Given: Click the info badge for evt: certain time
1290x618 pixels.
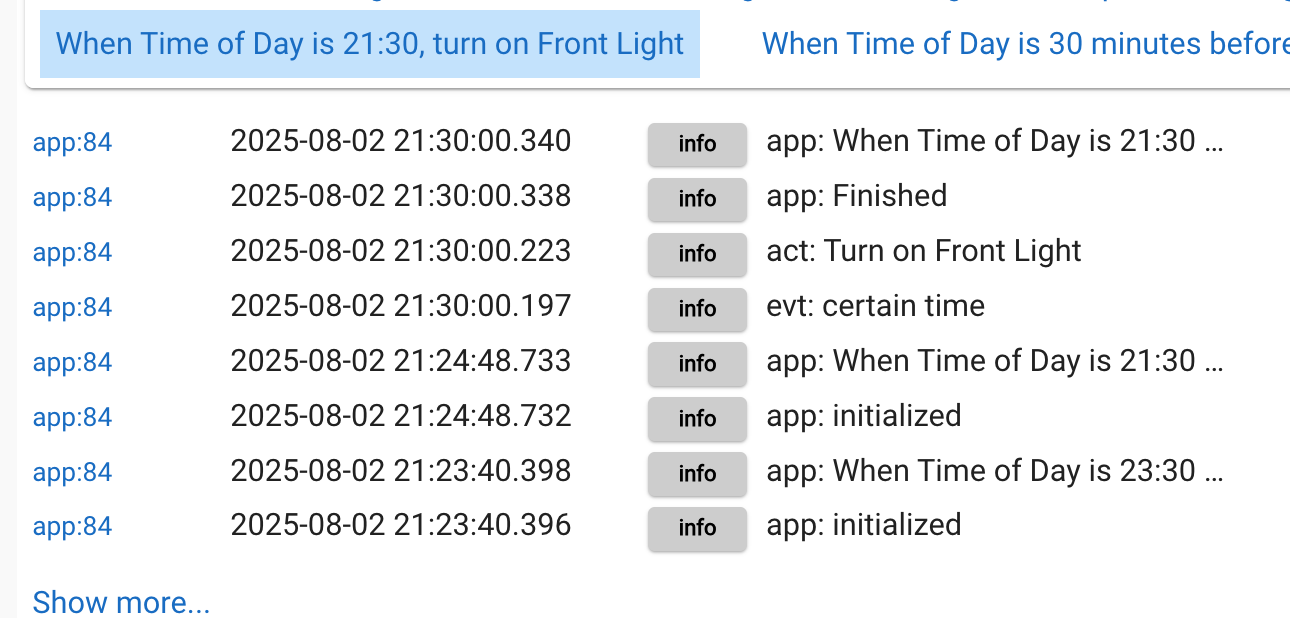Looking at the screenshot, I should [697, 309].
